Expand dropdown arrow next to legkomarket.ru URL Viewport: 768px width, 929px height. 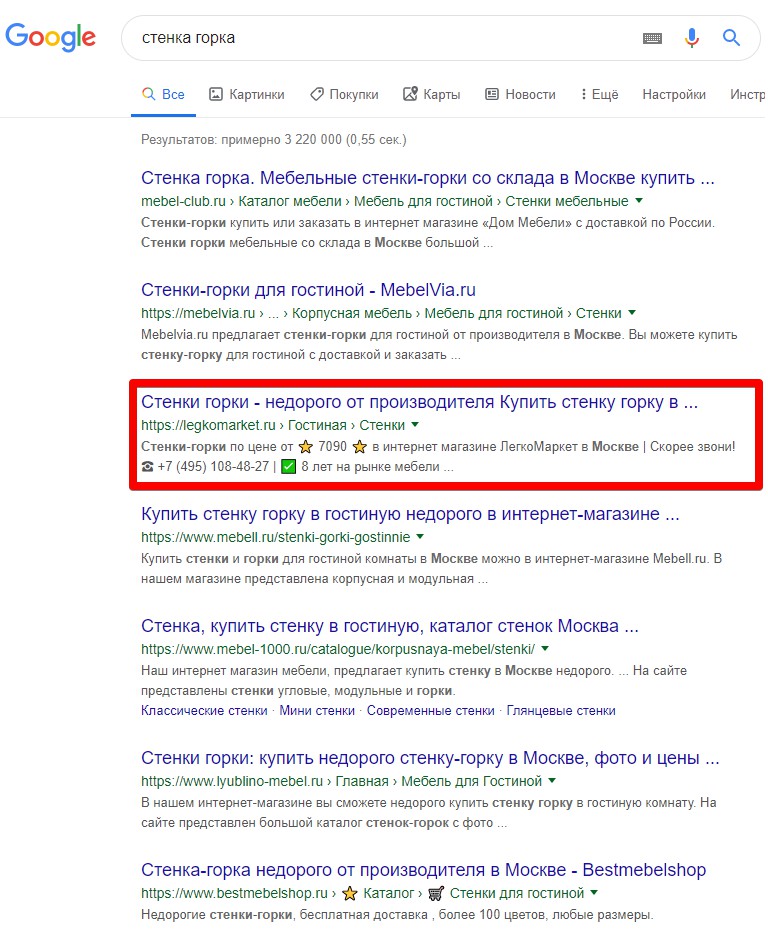[x=415, y=425]
